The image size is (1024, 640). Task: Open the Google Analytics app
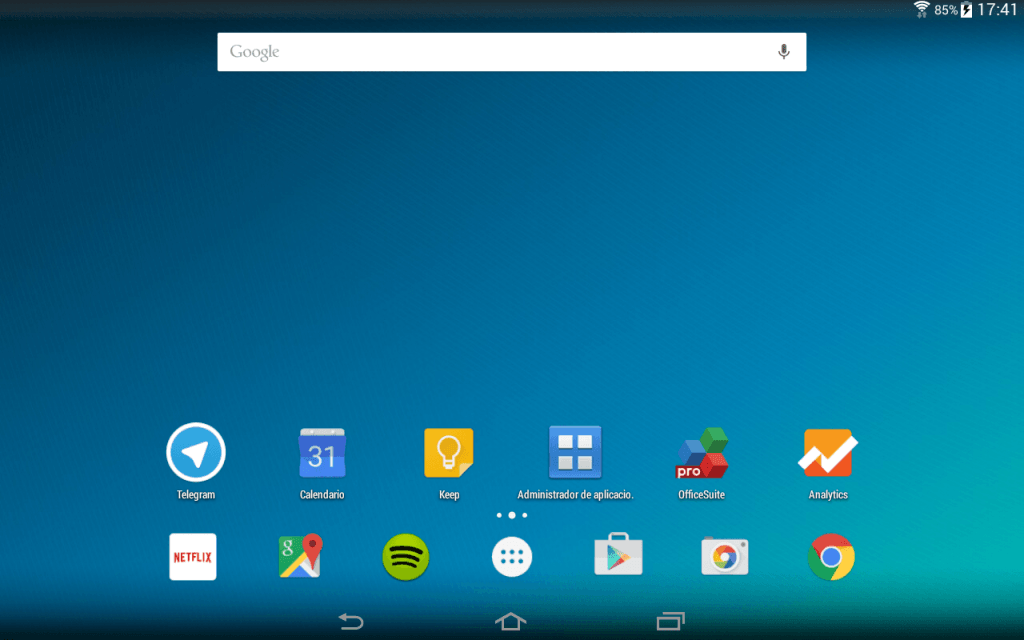[x=828, y=452]
